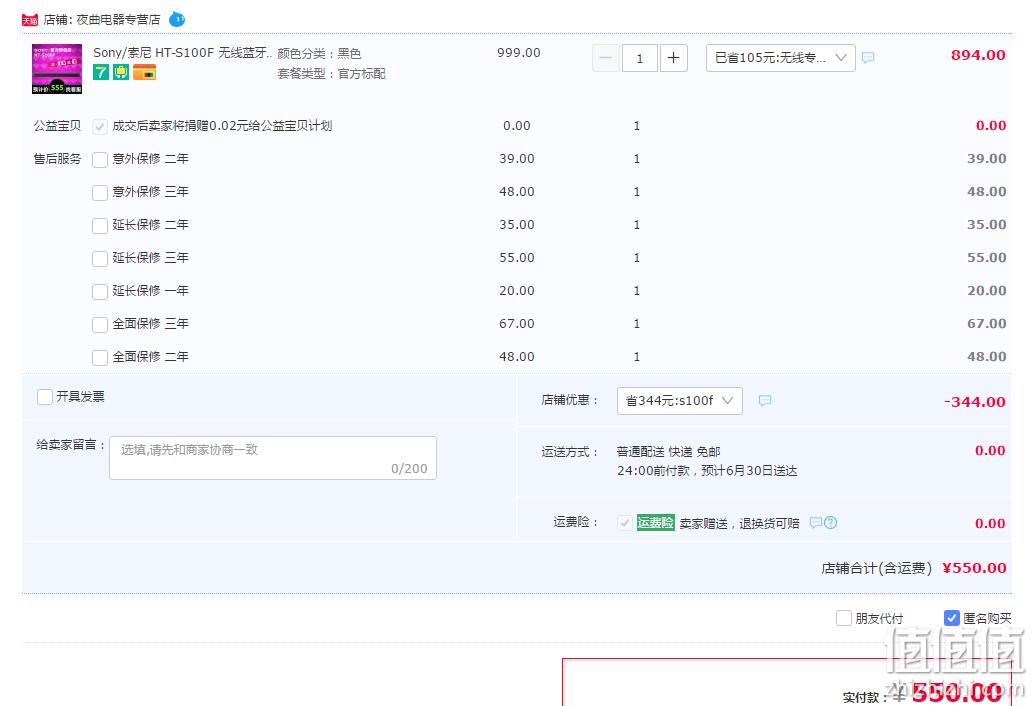The width and height of the screenshot is (1034, 706).
Task: Check 全面保修 三年 option
Action: click(100, 324)
